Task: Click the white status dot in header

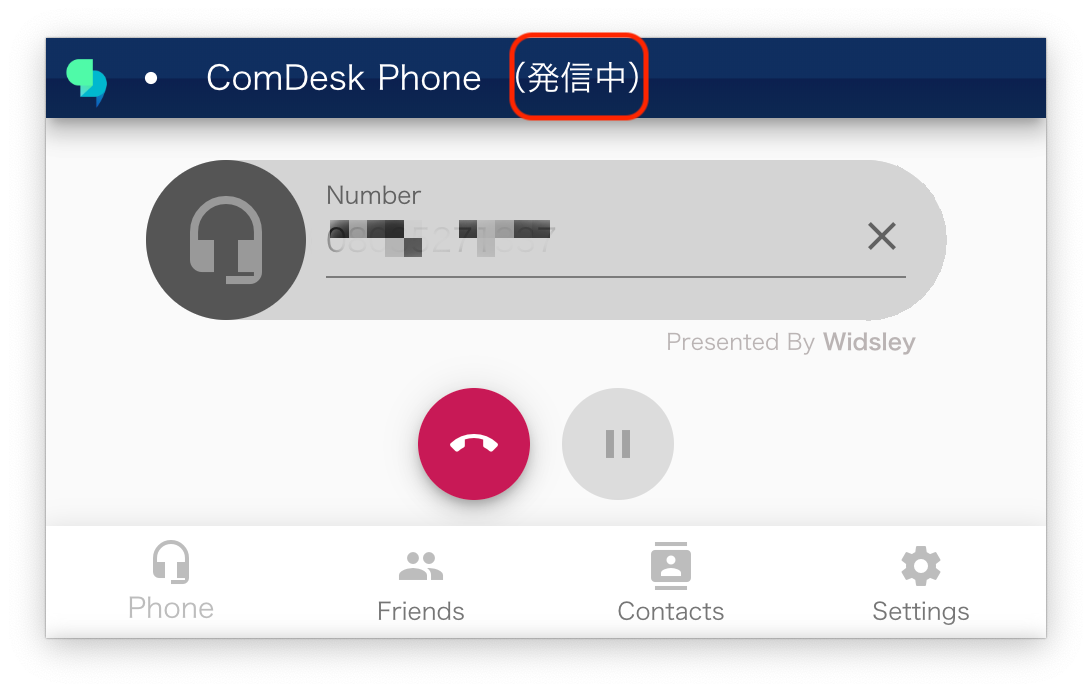Action: (x=151, y=78)
